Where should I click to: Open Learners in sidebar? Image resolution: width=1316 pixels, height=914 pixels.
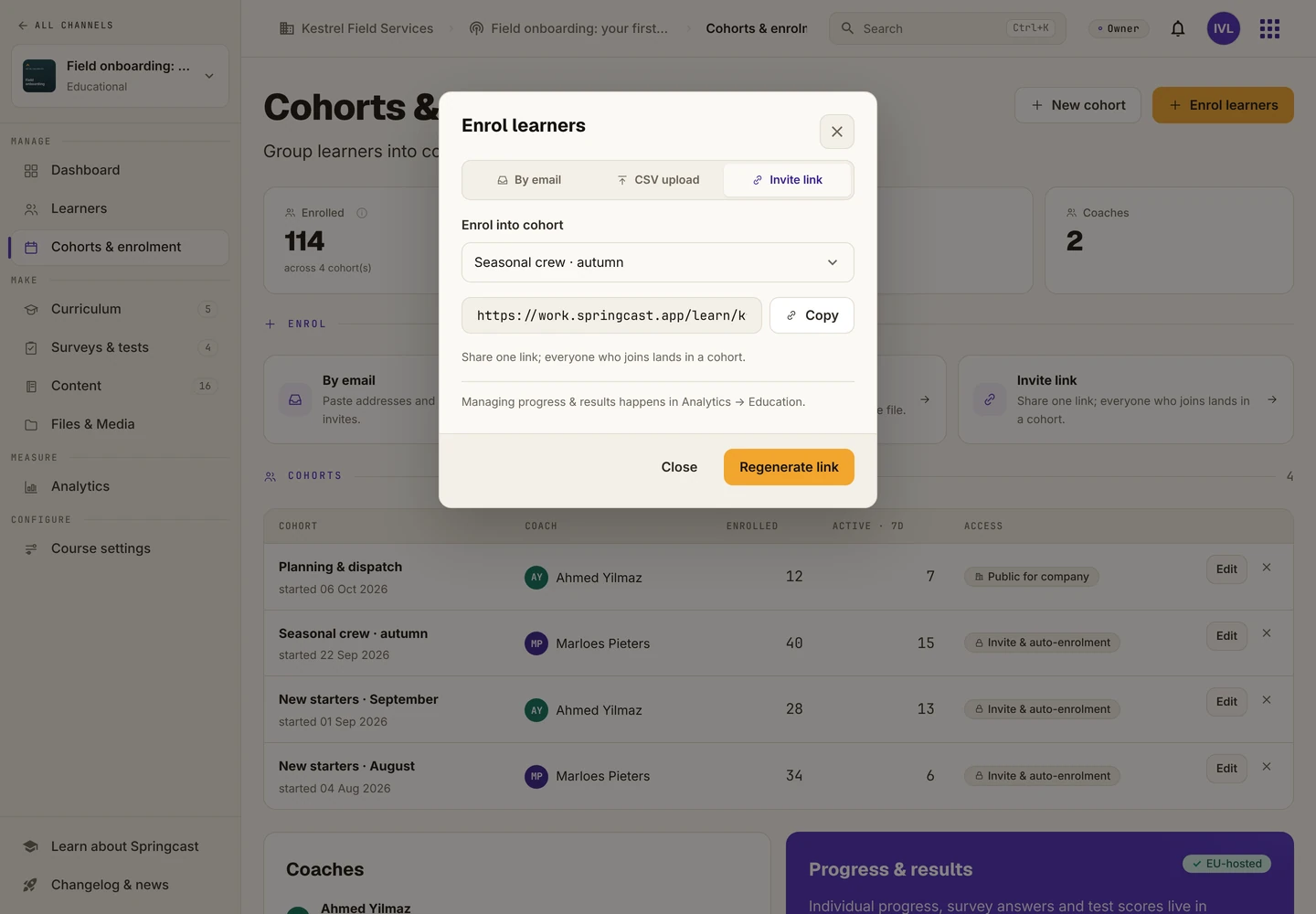pyautogui.click(x=120, y=208)
